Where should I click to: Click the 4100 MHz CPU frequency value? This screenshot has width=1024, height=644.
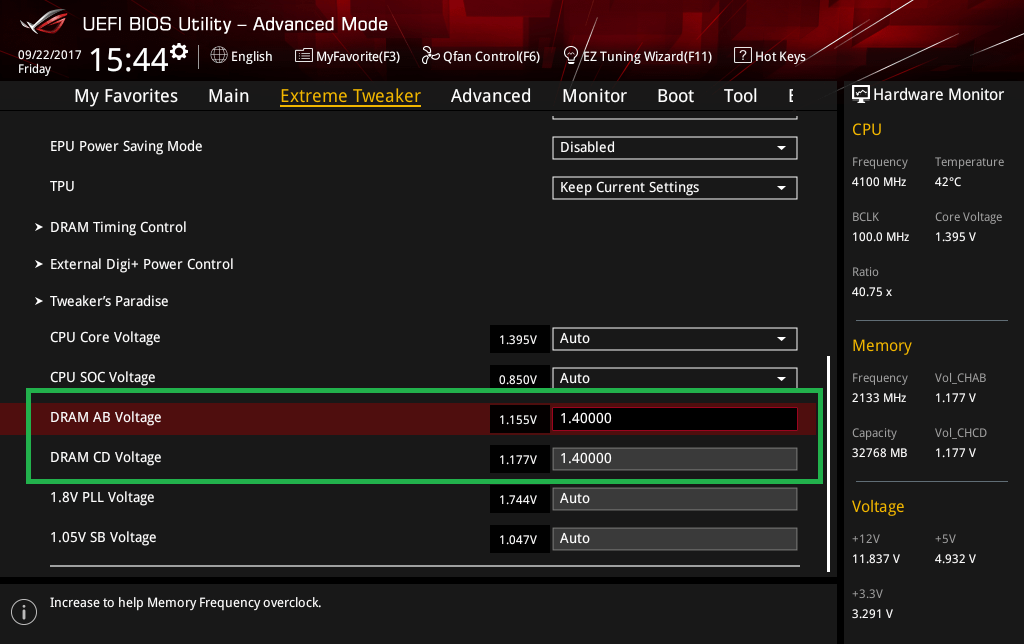pyautogui.click(x=879, y=182)
